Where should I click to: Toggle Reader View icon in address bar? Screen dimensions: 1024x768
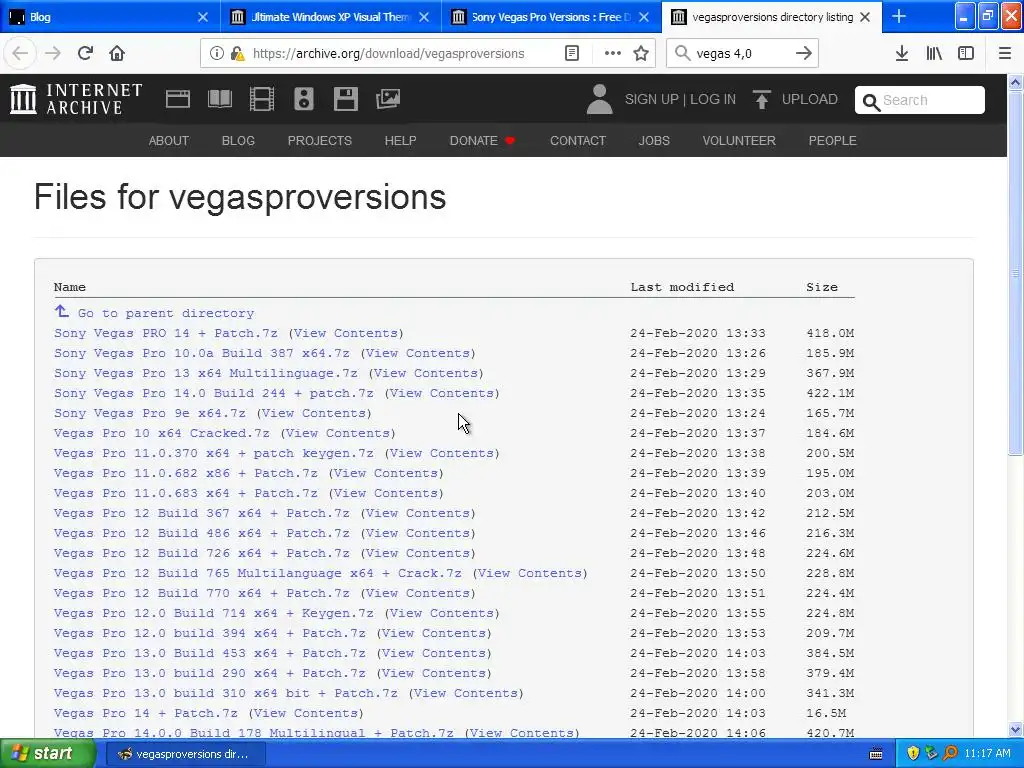pos(572,54)
